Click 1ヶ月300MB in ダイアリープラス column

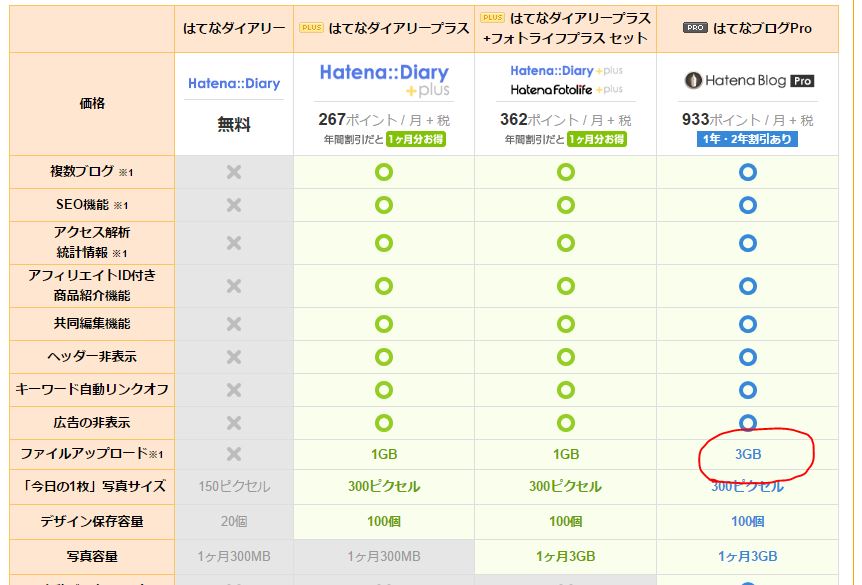(x=384, y=556)
